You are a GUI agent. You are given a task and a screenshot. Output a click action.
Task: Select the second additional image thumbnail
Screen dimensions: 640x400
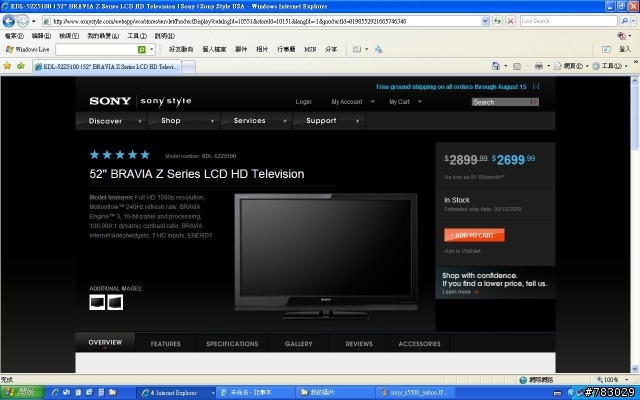click(115, 302)
